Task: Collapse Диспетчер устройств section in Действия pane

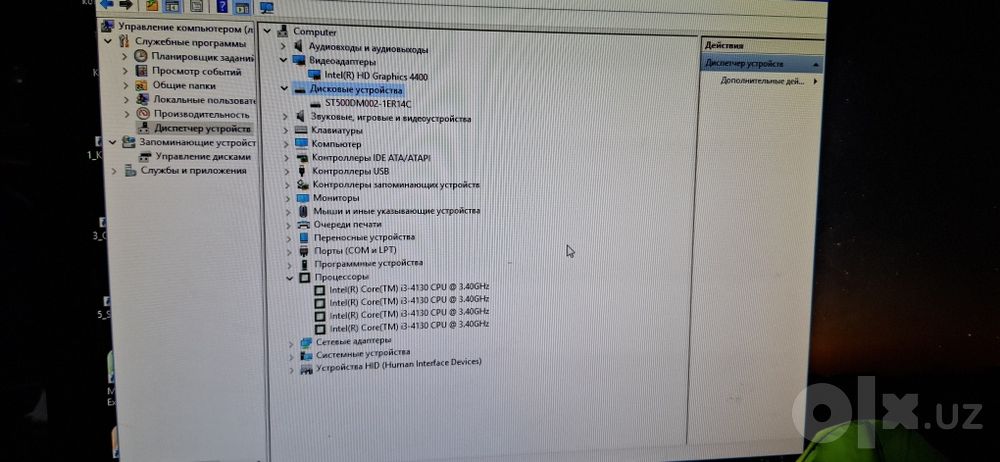Action: [816, 64]
